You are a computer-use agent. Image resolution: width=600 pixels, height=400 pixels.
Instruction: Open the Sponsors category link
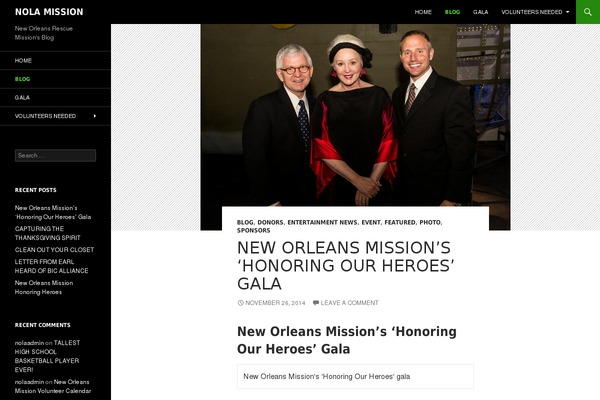[253, 230]
